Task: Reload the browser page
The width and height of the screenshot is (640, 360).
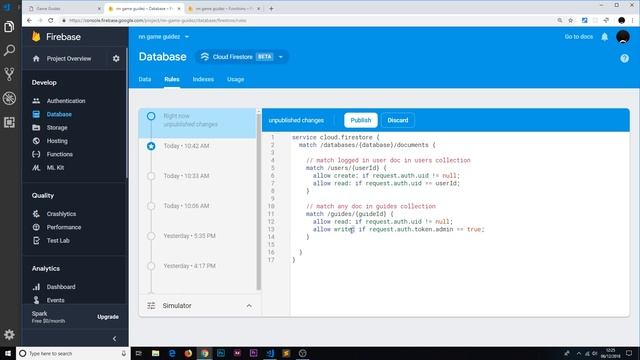Action: point(51,20)
